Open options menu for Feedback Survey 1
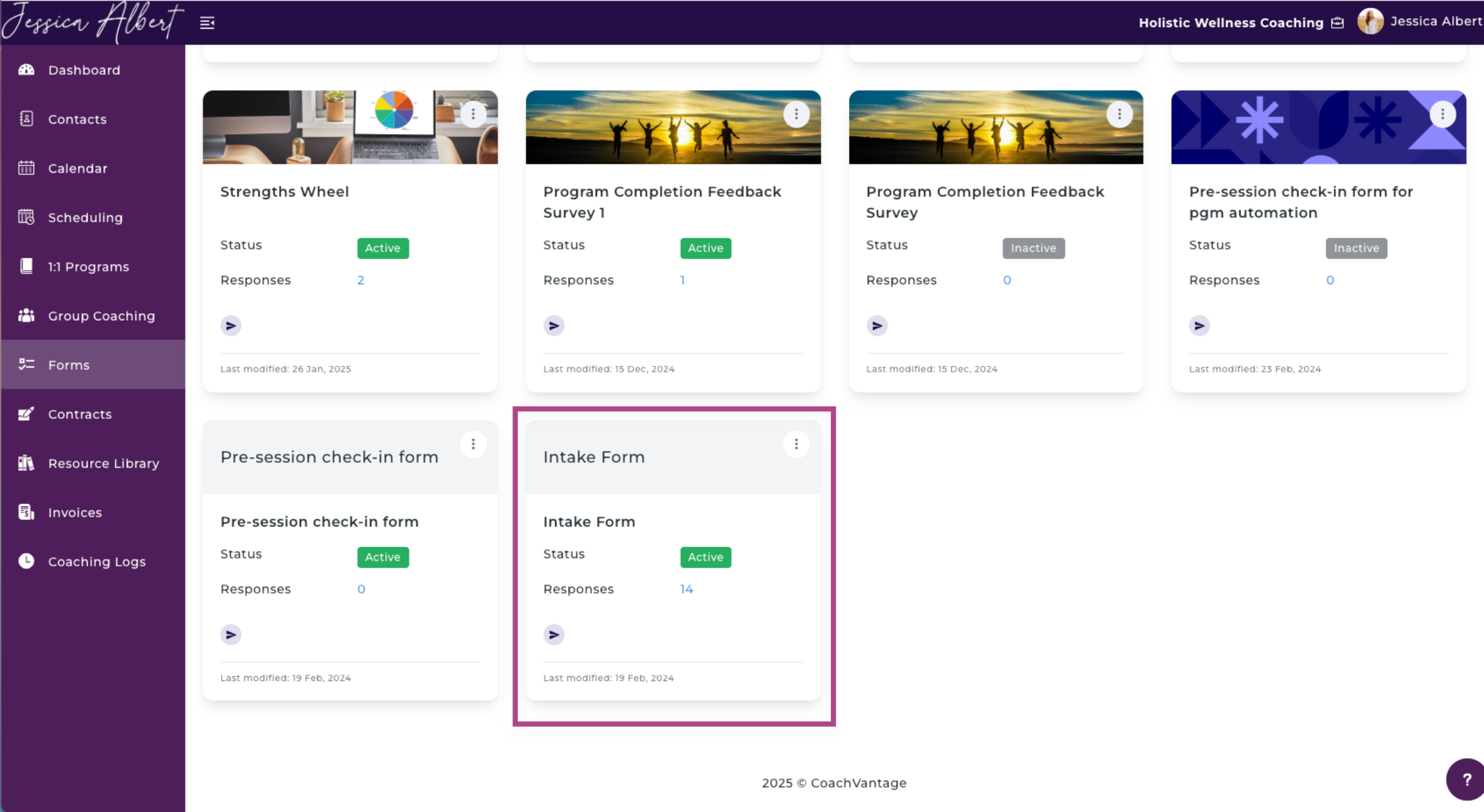Screen dimensions: 1484x812 (796, 114)
